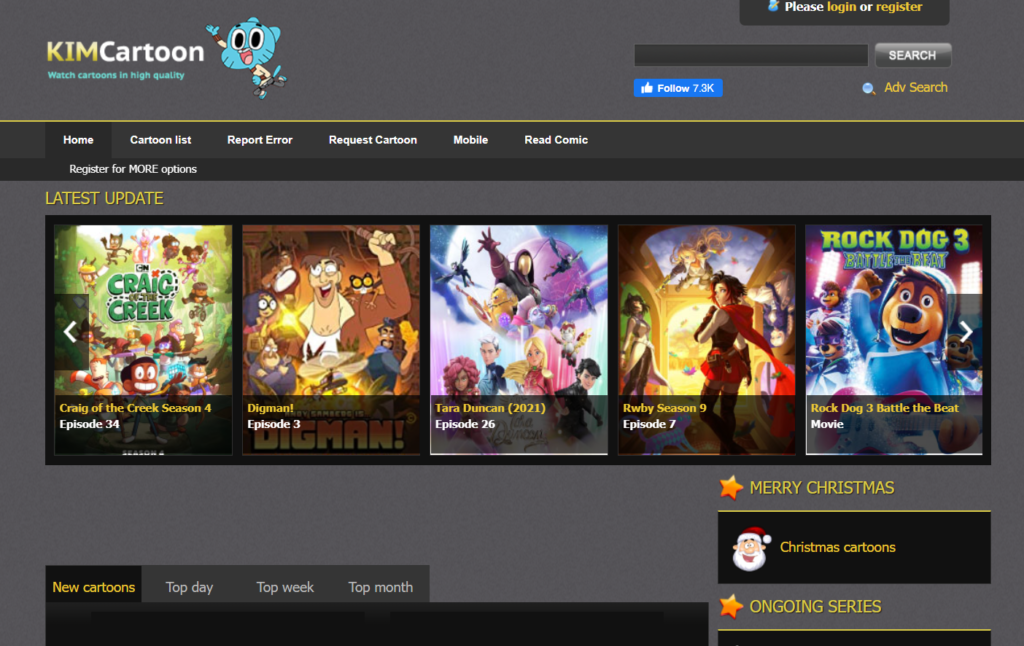The width and height of the screenshot is (1024, 646).
Task: Click Episode 7 under Rwby Season 9
Action: coord(649,424)
